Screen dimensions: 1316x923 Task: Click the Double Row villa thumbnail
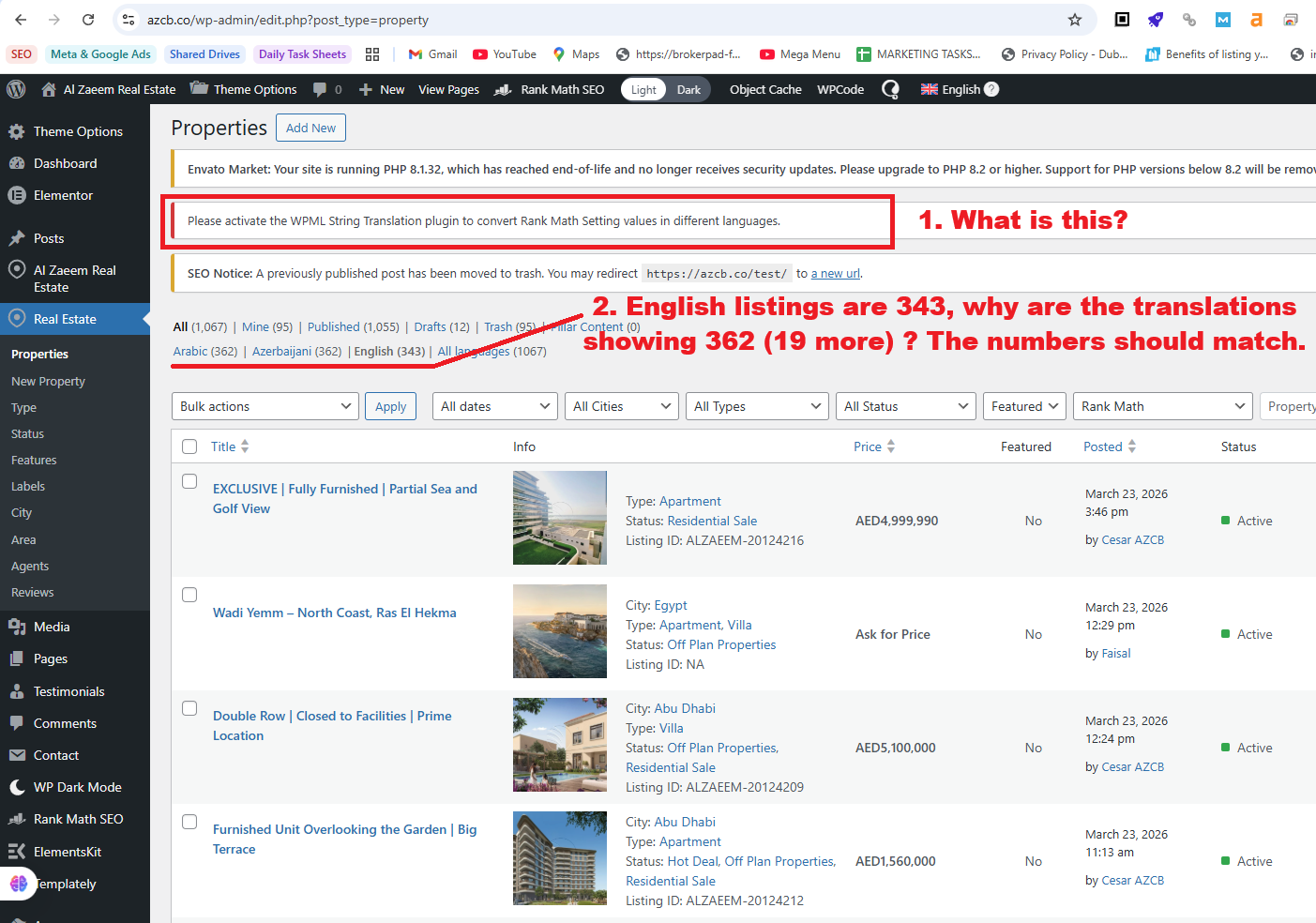[x=560, y=745]
